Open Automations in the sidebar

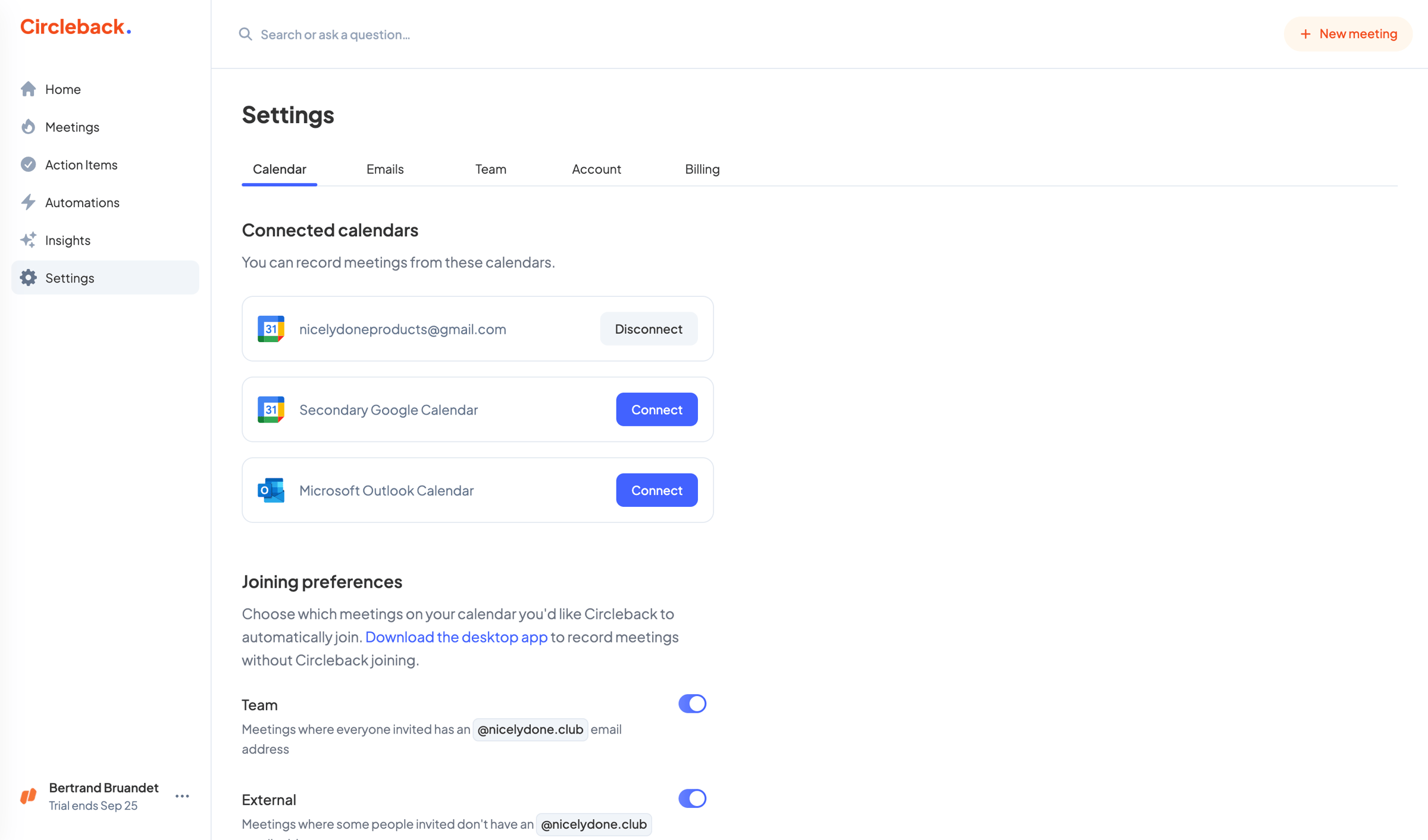(x=105, y=202)
